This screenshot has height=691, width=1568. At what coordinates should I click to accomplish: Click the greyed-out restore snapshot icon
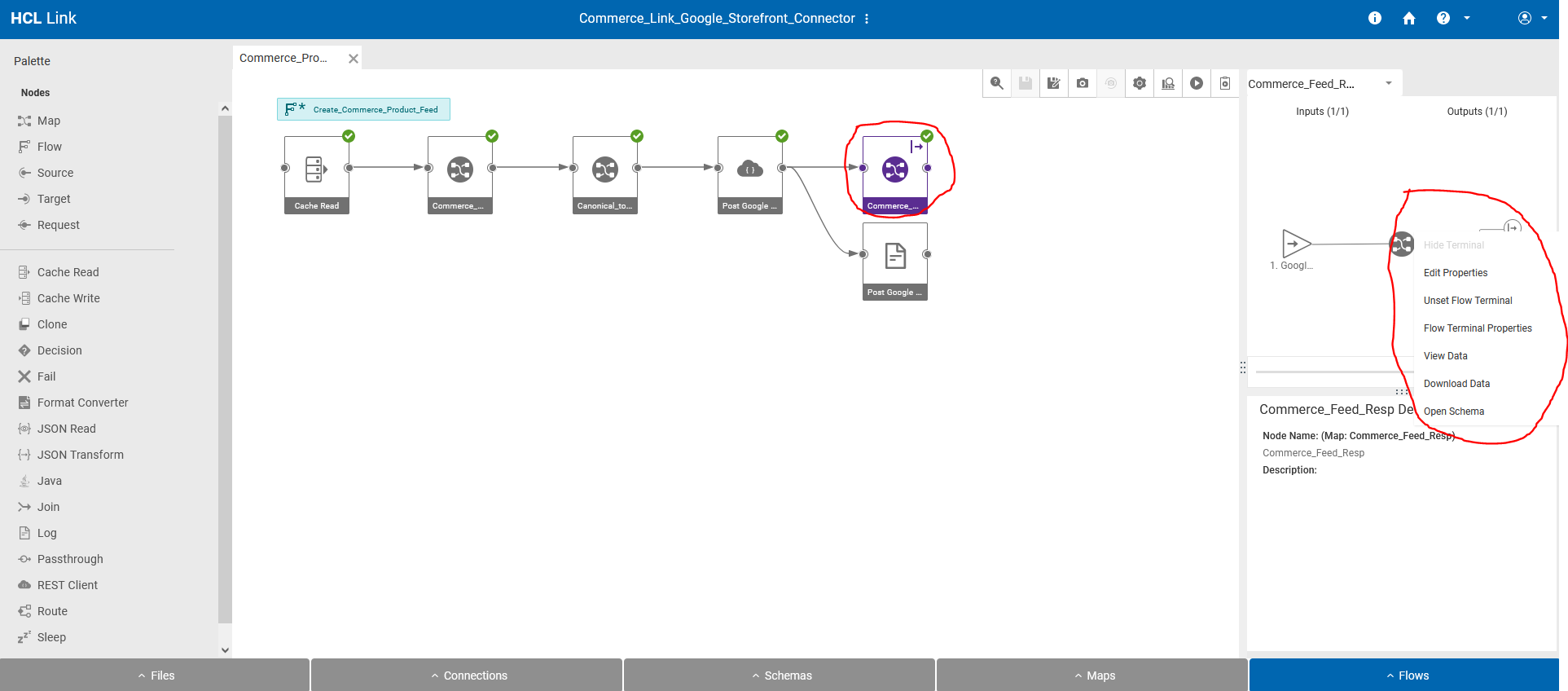(1111, 83)
